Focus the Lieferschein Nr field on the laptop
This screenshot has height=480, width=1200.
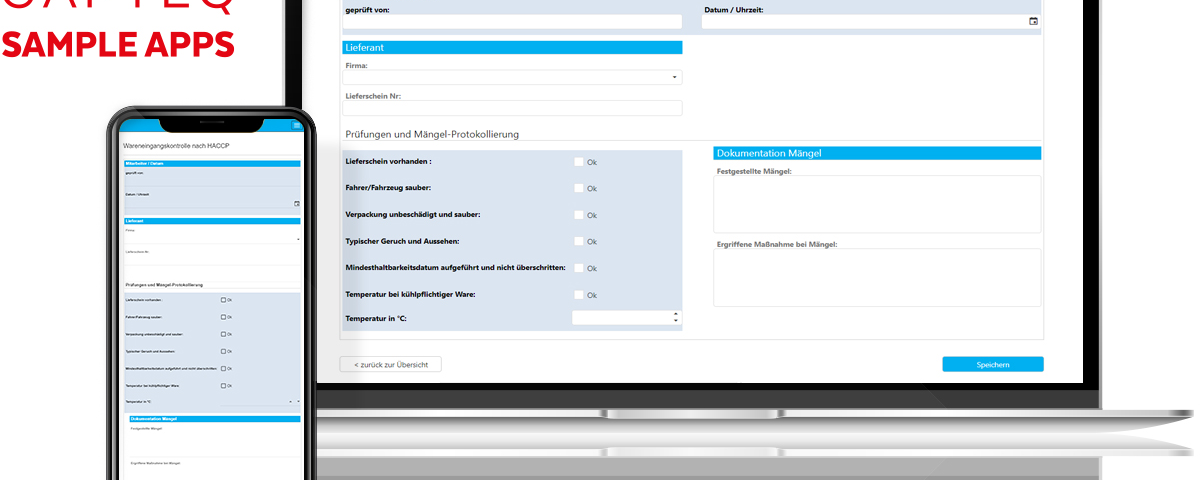click(x=512, y=108)
